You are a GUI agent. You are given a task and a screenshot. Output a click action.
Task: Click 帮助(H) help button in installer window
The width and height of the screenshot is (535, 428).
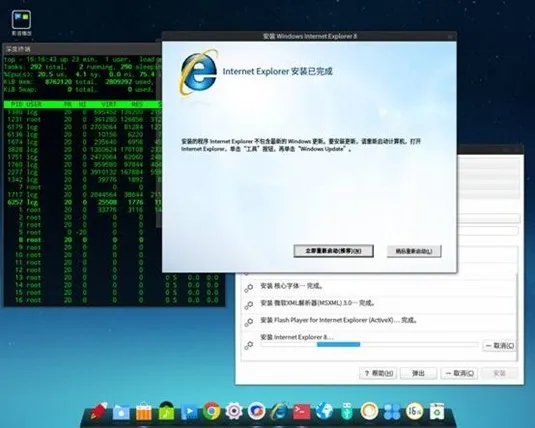(x=378, y=373)
